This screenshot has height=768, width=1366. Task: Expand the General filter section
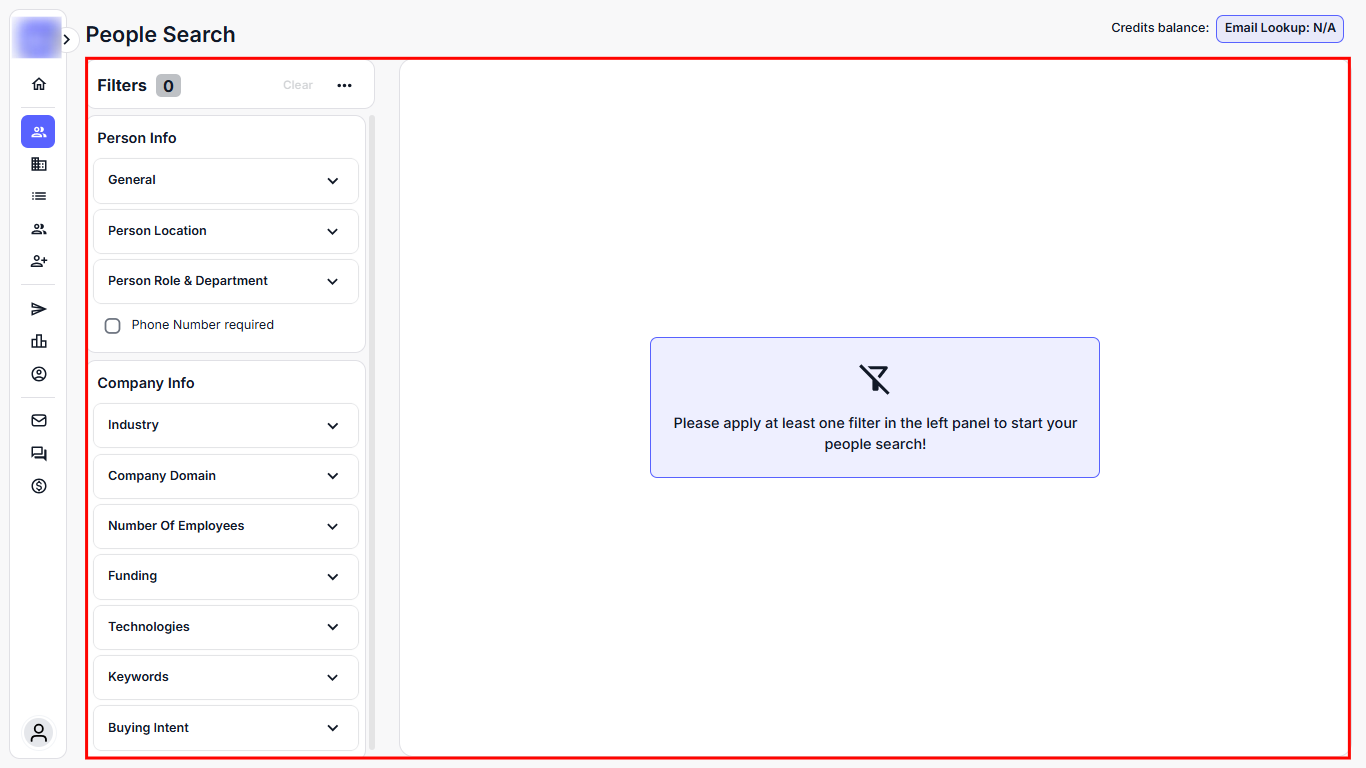[x=226, y=181]
